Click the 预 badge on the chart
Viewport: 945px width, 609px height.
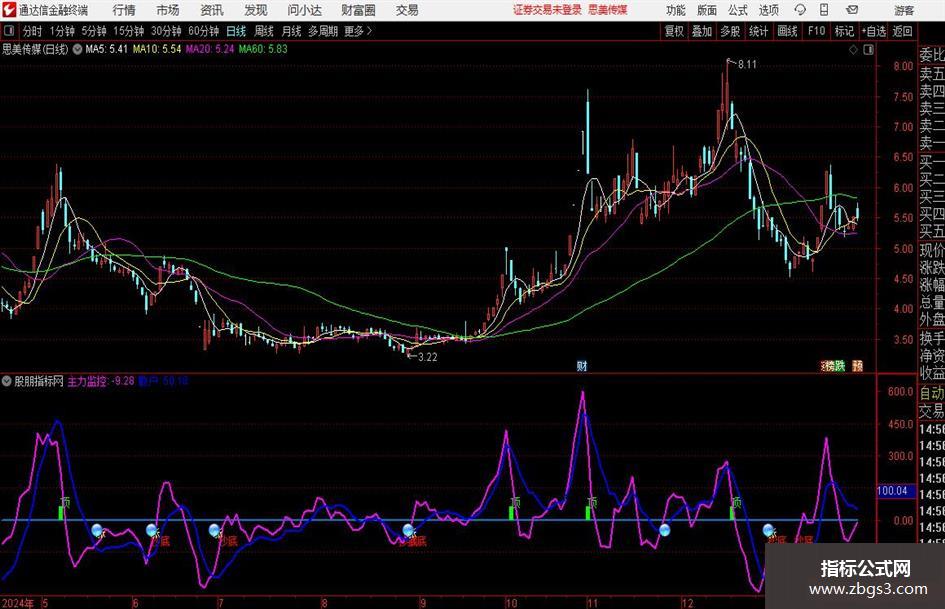tap(858, 365)
